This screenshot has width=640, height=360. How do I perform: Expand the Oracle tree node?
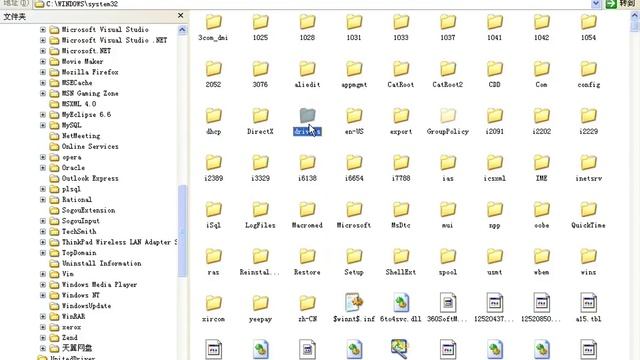[x=43, y=167]
